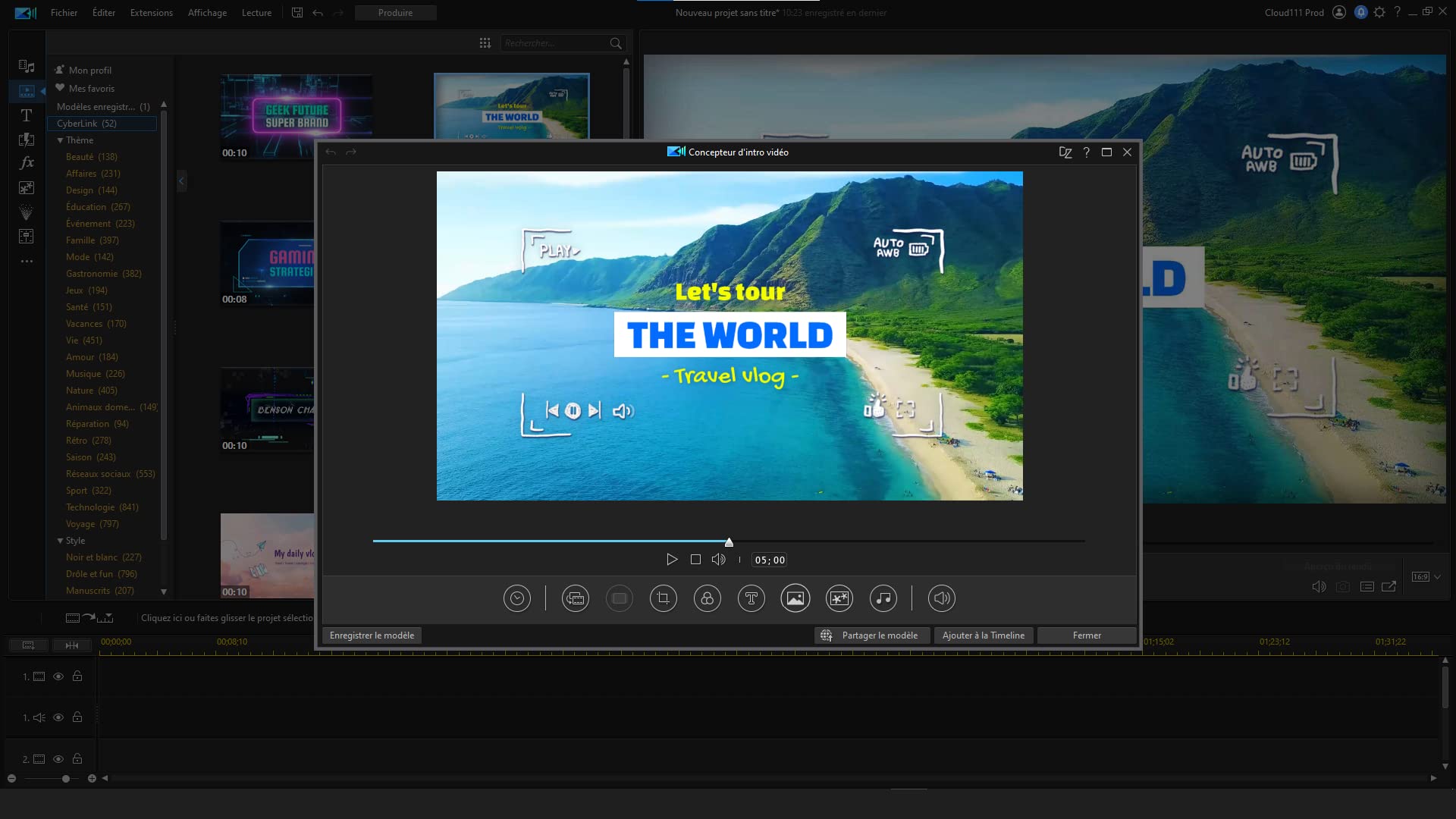Screen dimensions: 1456x819
Task: Toggle lock on video track 1
Action: click(x=77, y=676)
